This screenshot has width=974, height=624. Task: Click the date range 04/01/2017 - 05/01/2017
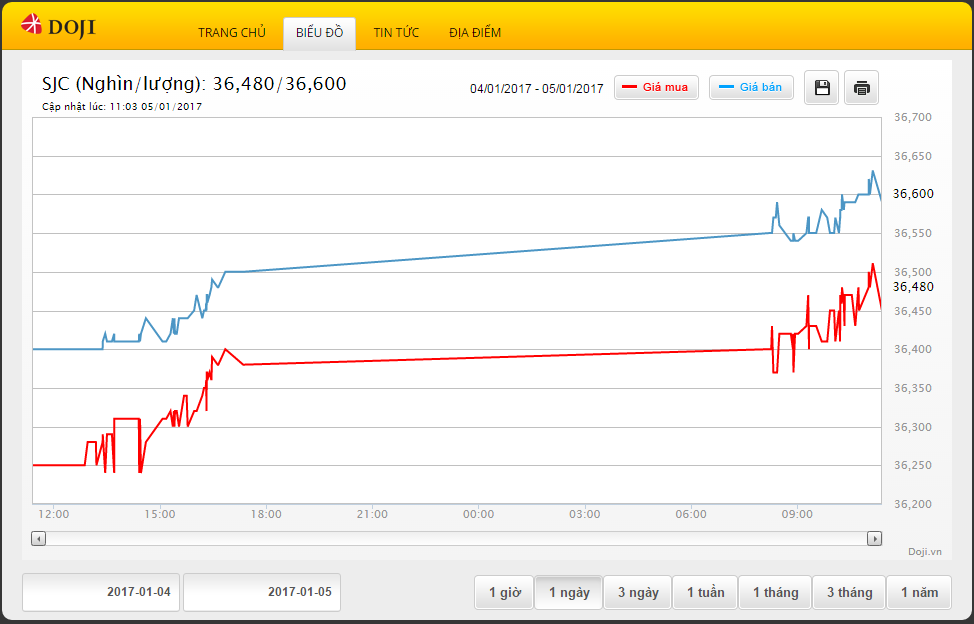pyautogui.click(x=537, y=89)
